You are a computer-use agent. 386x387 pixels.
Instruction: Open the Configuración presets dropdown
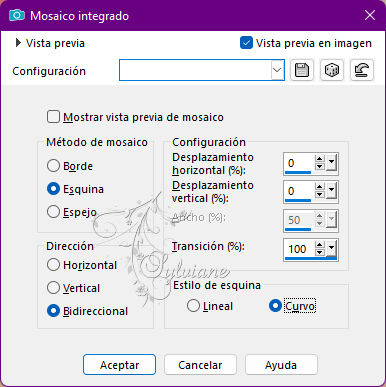point(277,70)
